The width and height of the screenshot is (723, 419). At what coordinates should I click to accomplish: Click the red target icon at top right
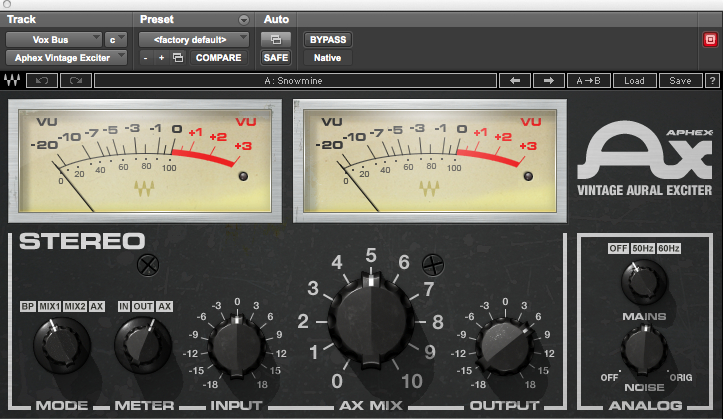pos(711,40)
